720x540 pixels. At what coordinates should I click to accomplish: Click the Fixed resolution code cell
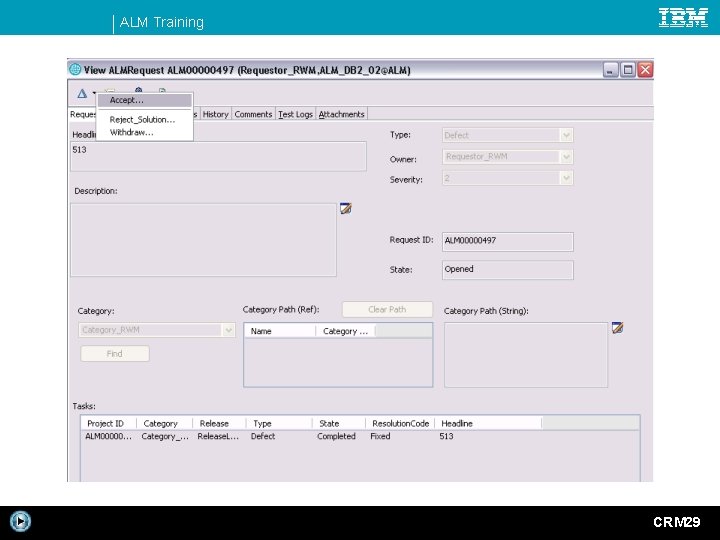point(380,436)
